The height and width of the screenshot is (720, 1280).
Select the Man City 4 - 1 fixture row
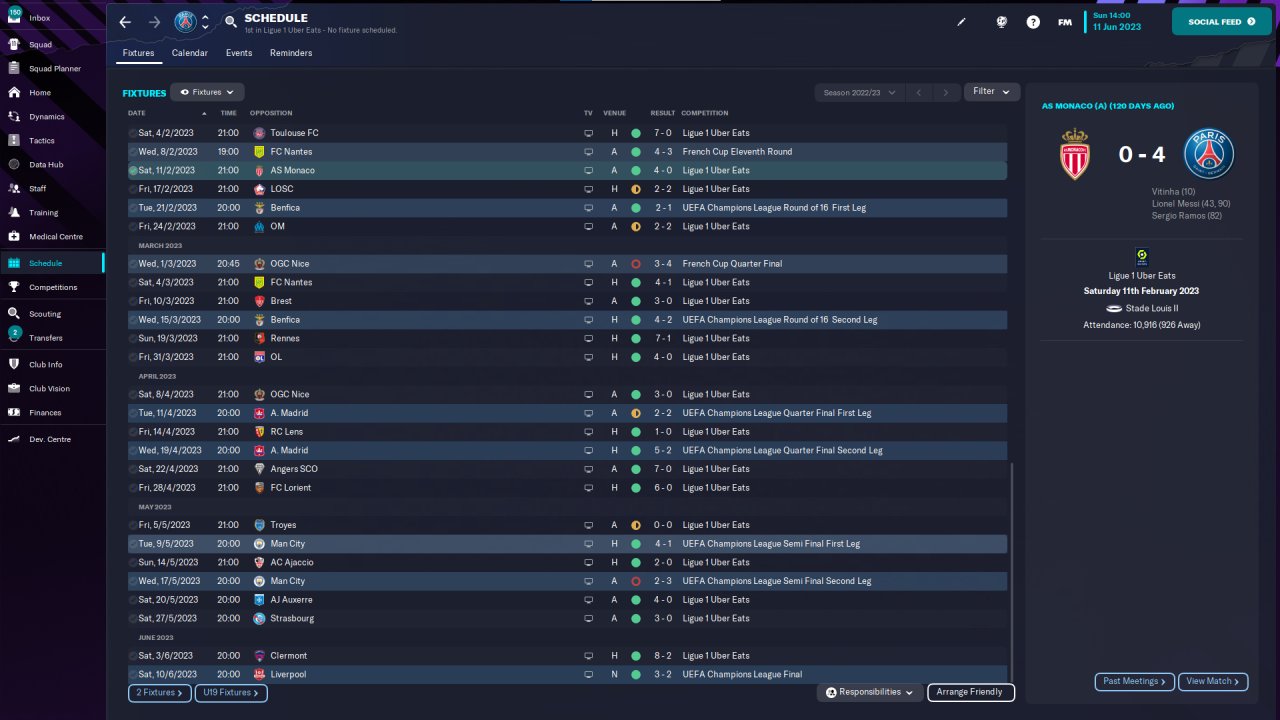point(567,544)
